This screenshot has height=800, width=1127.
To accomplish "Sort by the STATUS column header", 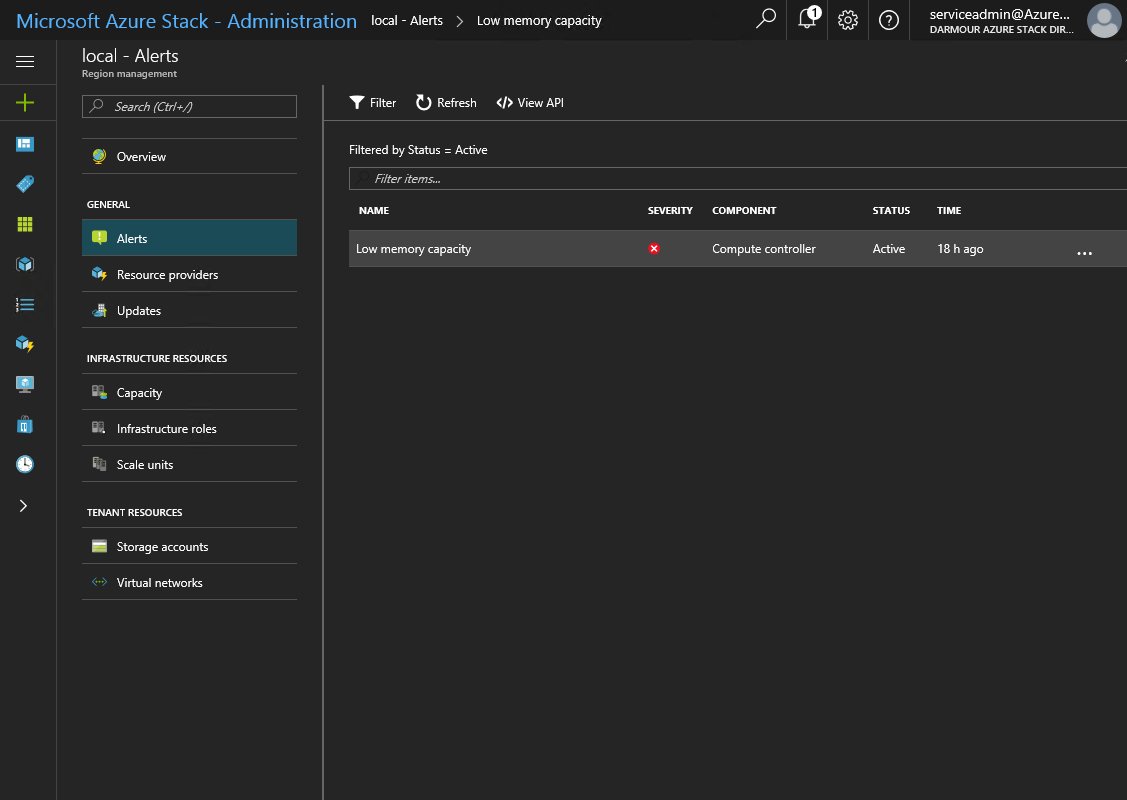I will click(x=891, y=211).
